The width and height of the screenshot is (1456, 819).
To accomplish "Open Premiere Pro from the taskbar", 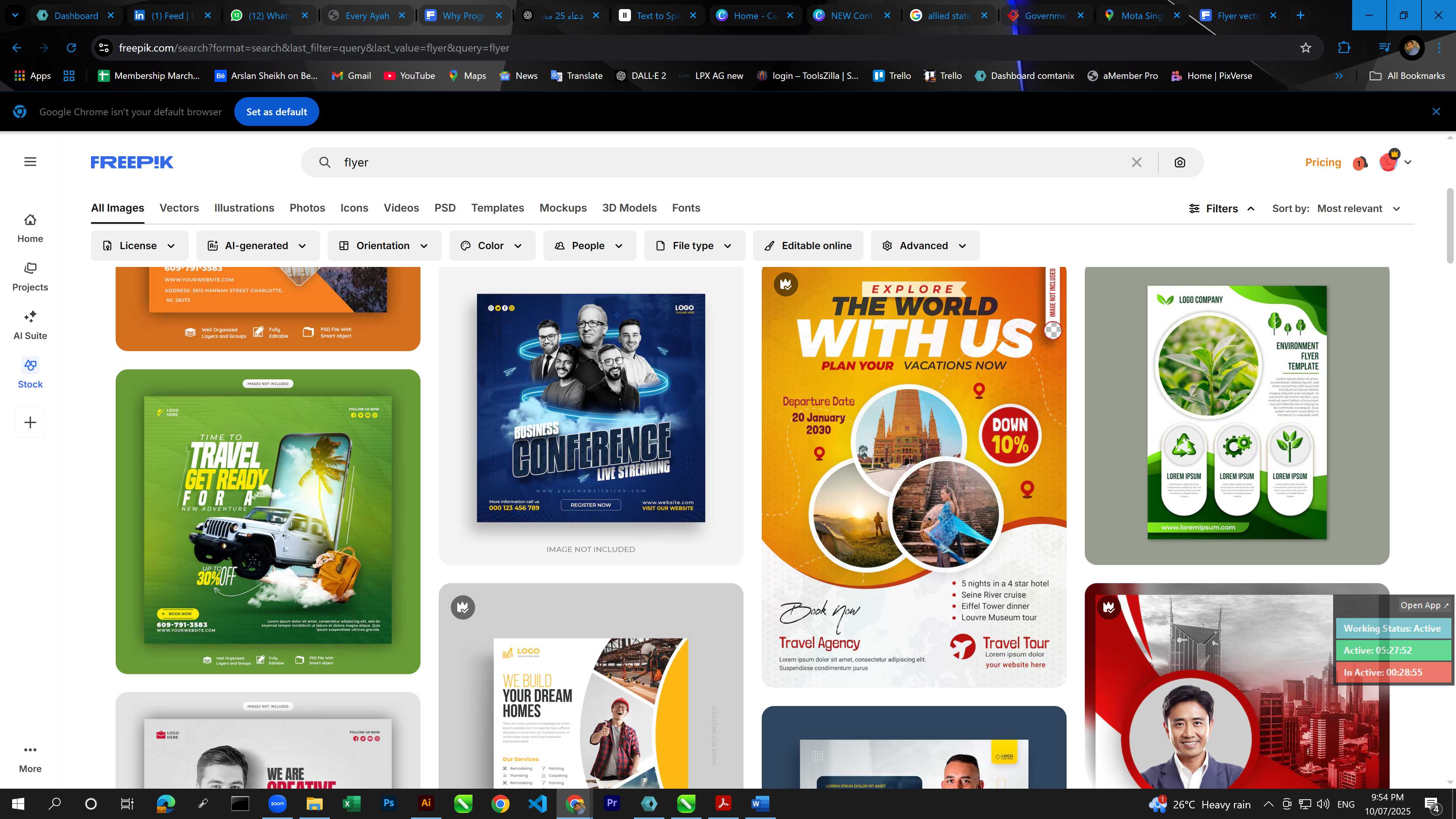I will pyautogui.click(x=612, y=803).
